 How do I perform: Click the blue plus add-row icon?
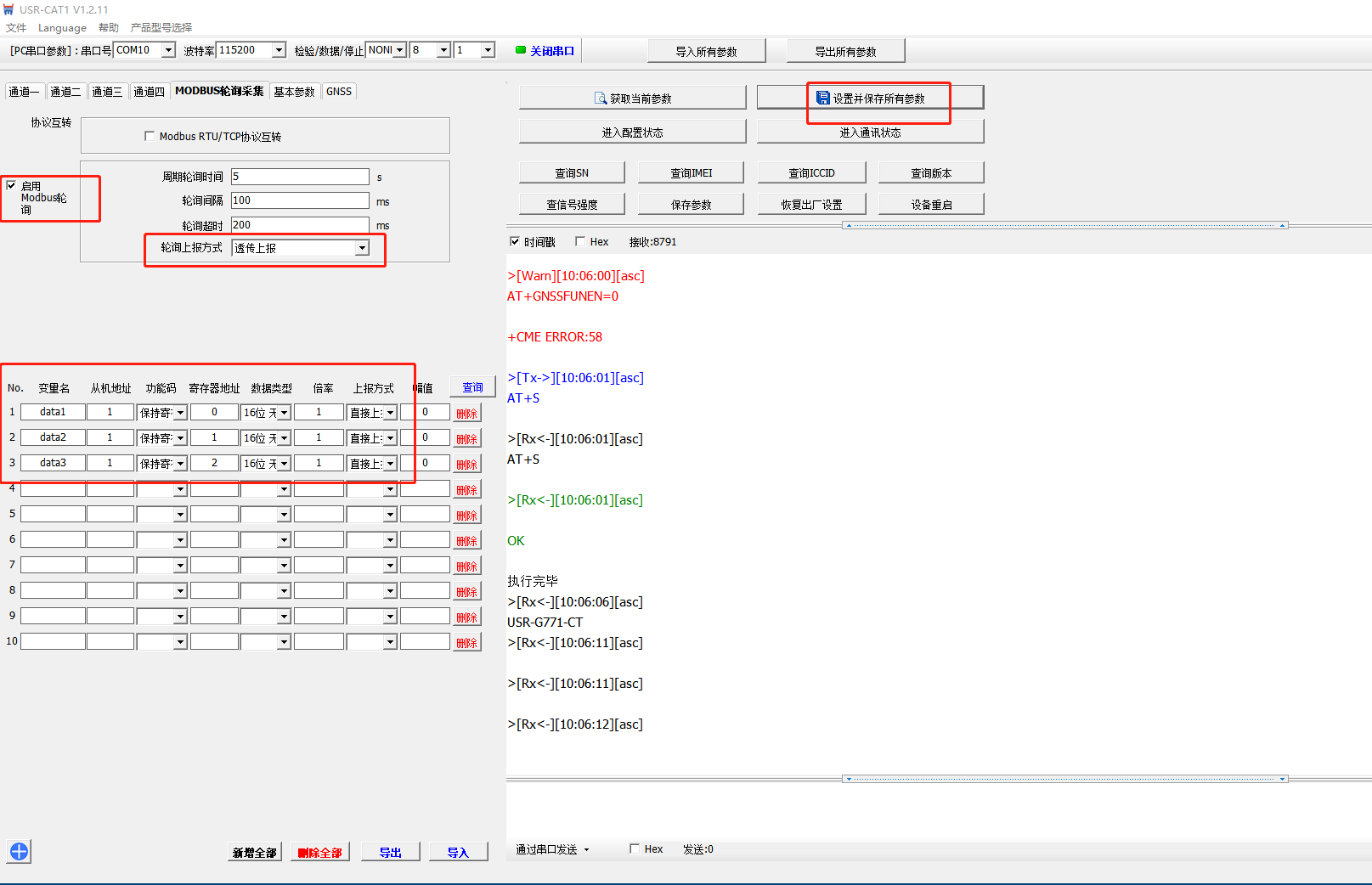pos(19,851)
